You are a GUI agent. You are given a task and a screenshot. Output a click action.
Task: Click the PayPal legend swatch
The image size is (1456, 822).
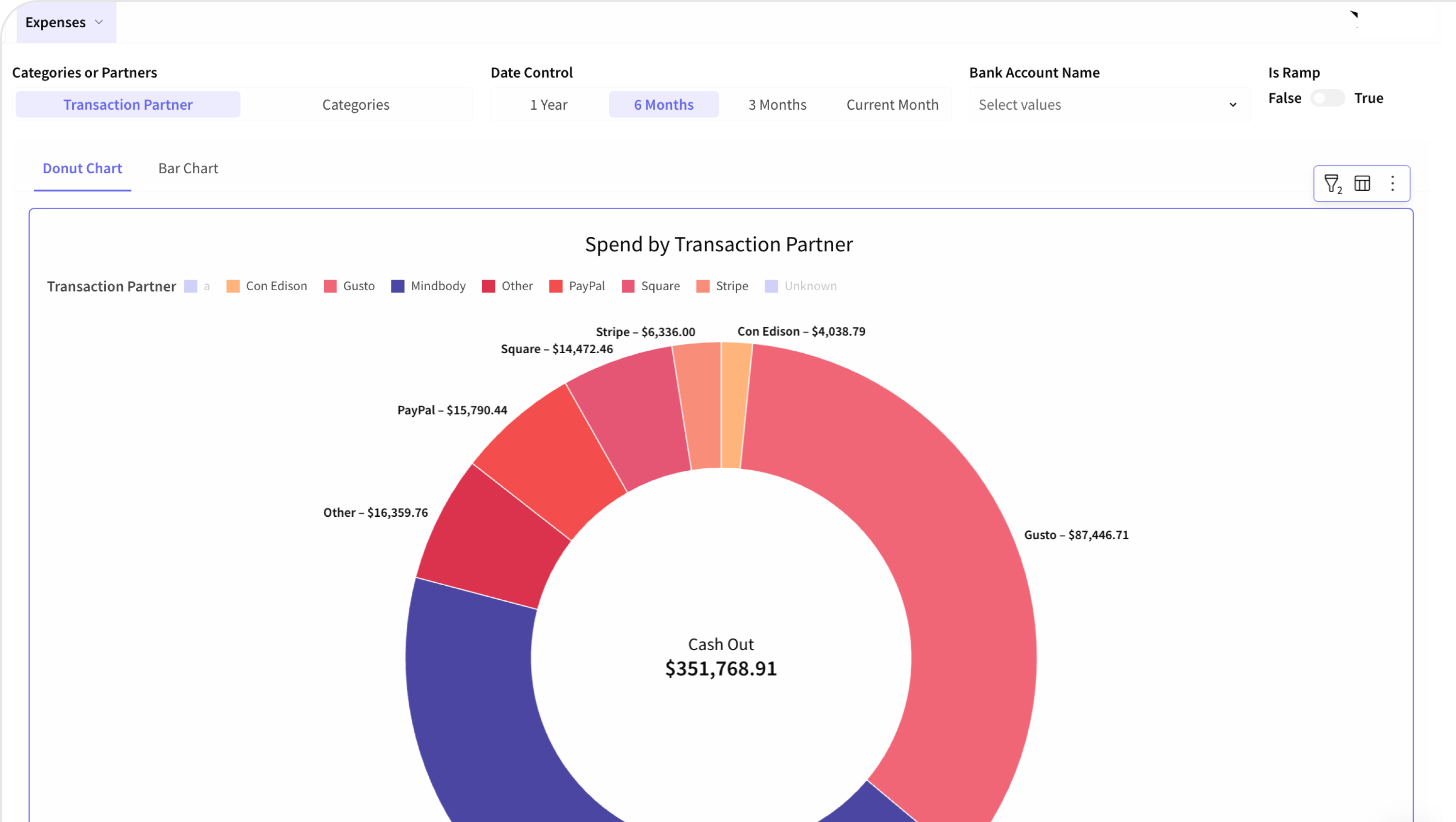(x=556, y=286)
